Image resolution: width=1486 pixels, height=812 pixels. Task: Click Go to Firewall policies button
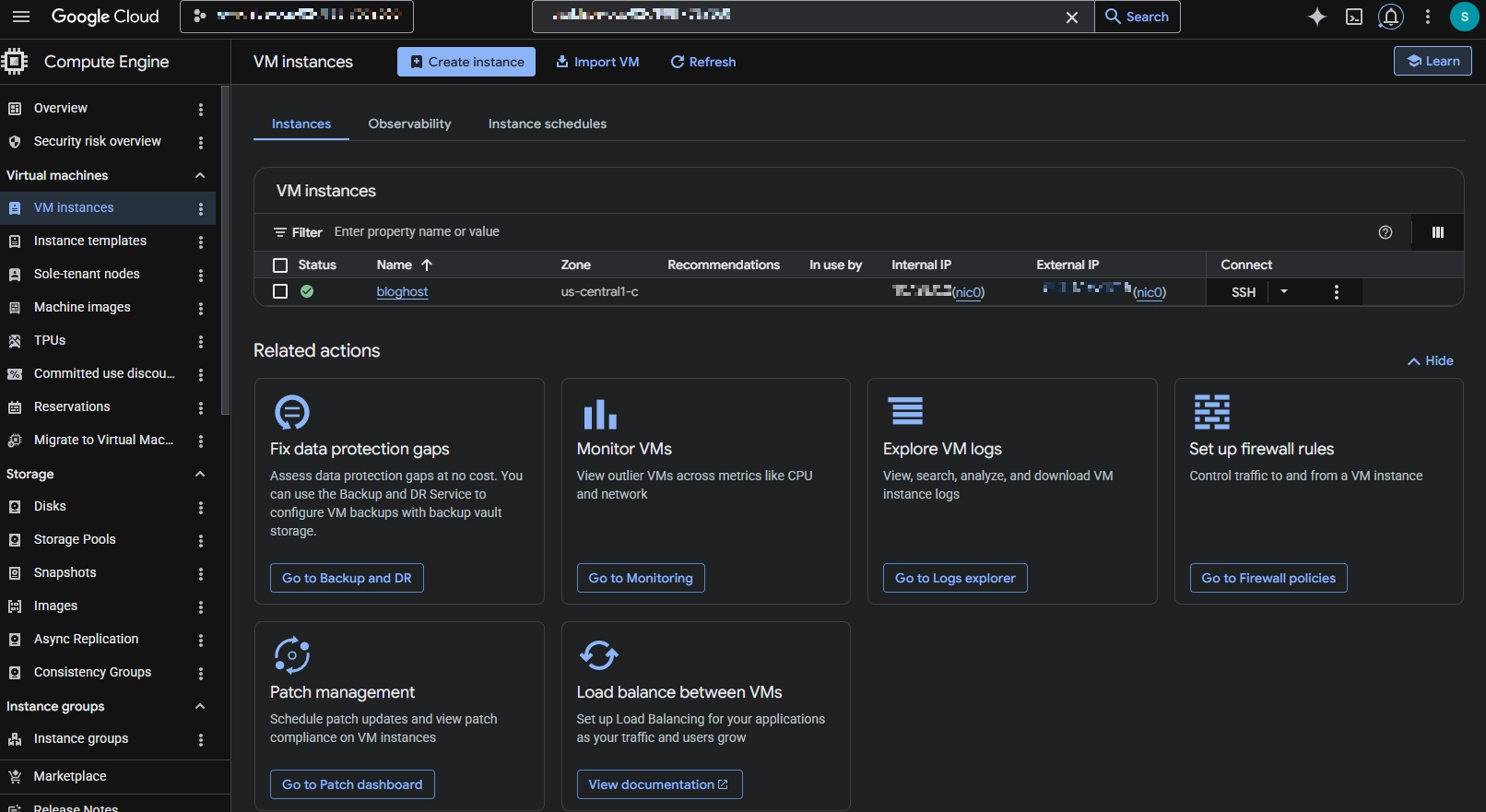pos(1268,578)
